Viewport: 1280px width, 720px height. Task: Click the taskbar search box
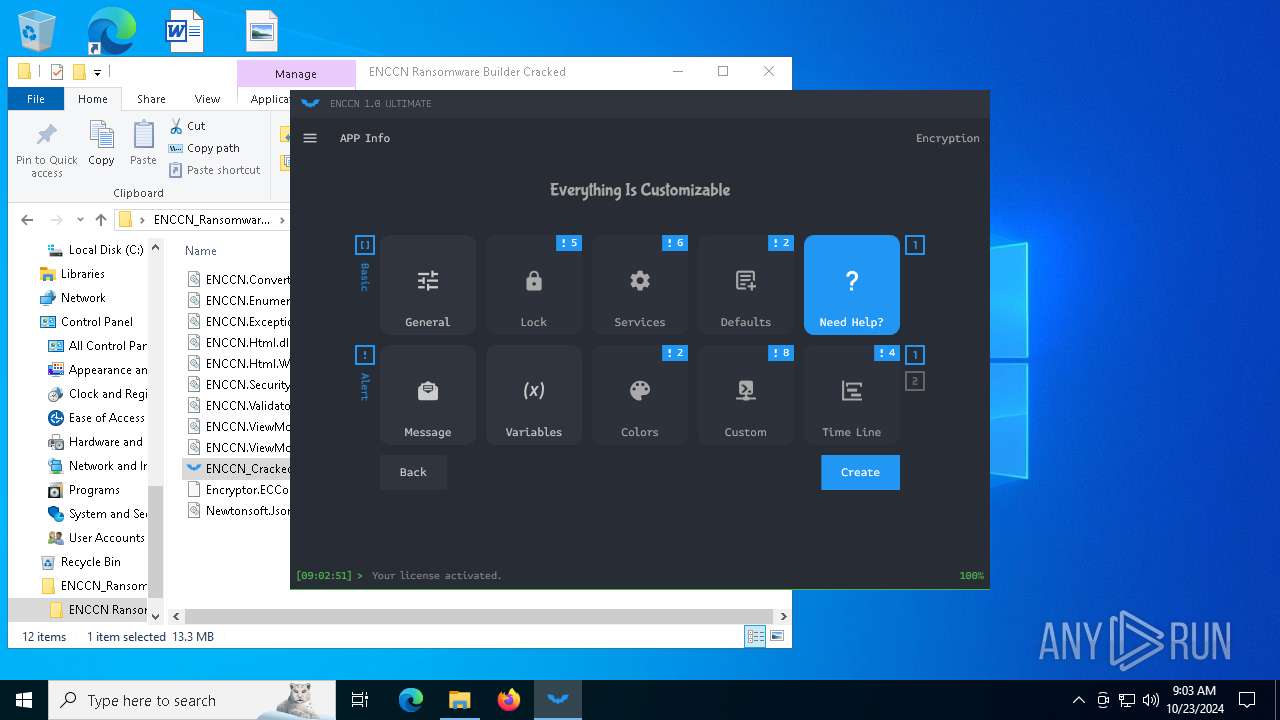tap(192, 700)
